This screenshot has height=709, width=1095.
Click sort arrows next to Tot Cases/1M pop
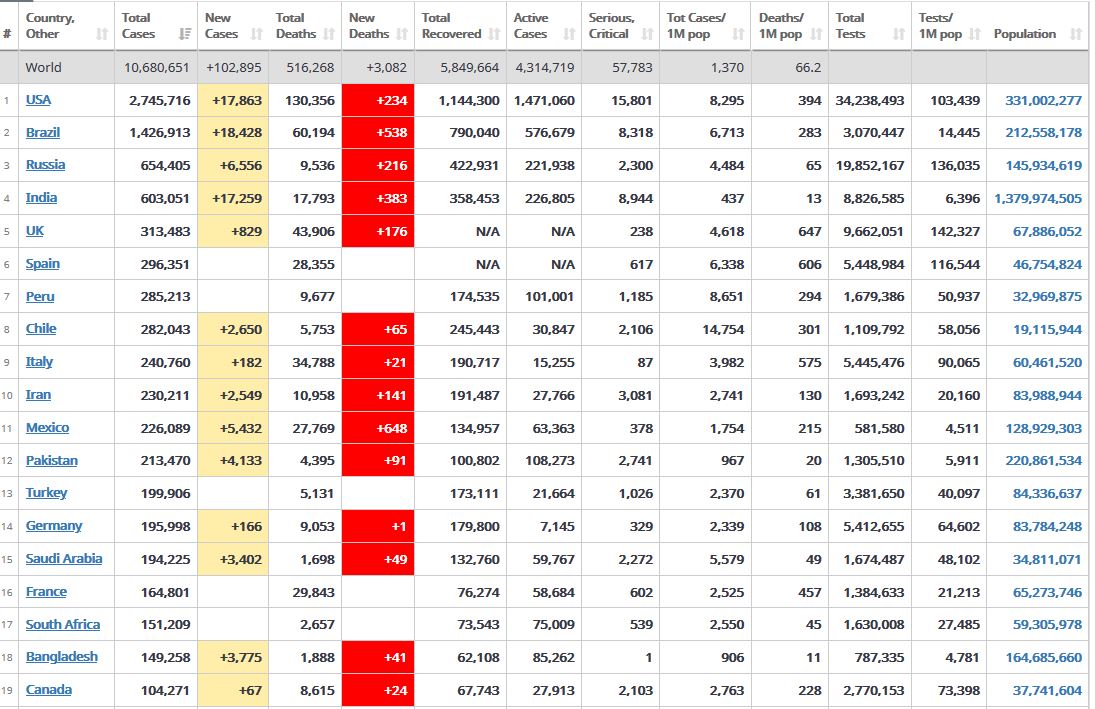click(x=738, y=34)
